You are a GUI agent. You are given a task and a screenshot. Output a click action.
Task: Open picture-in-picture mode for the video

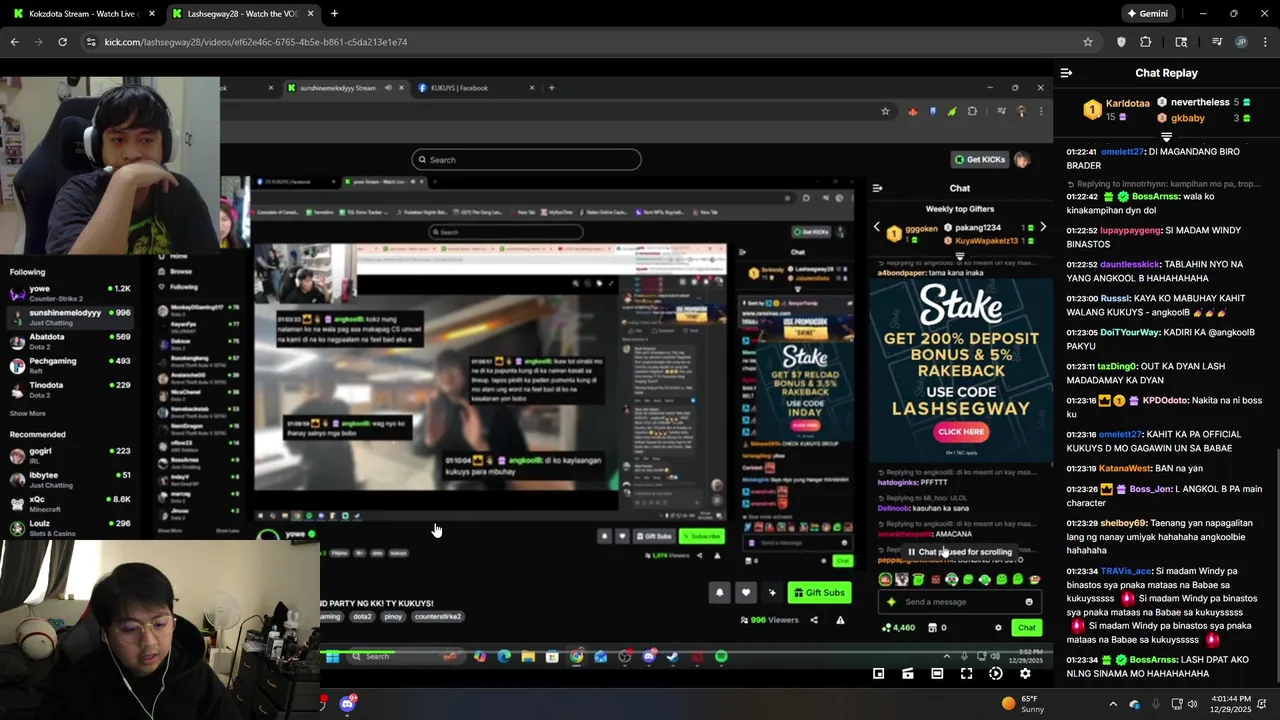tap(879, 674)
